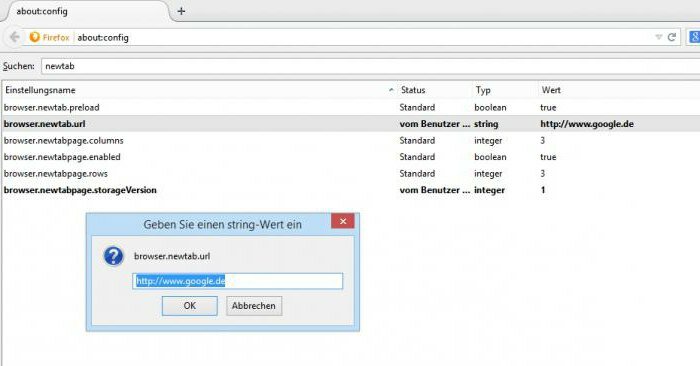The image size is (700, 366).
Task: Click the browser.newtab.url label in the dialog
Action: coord(172,256)
